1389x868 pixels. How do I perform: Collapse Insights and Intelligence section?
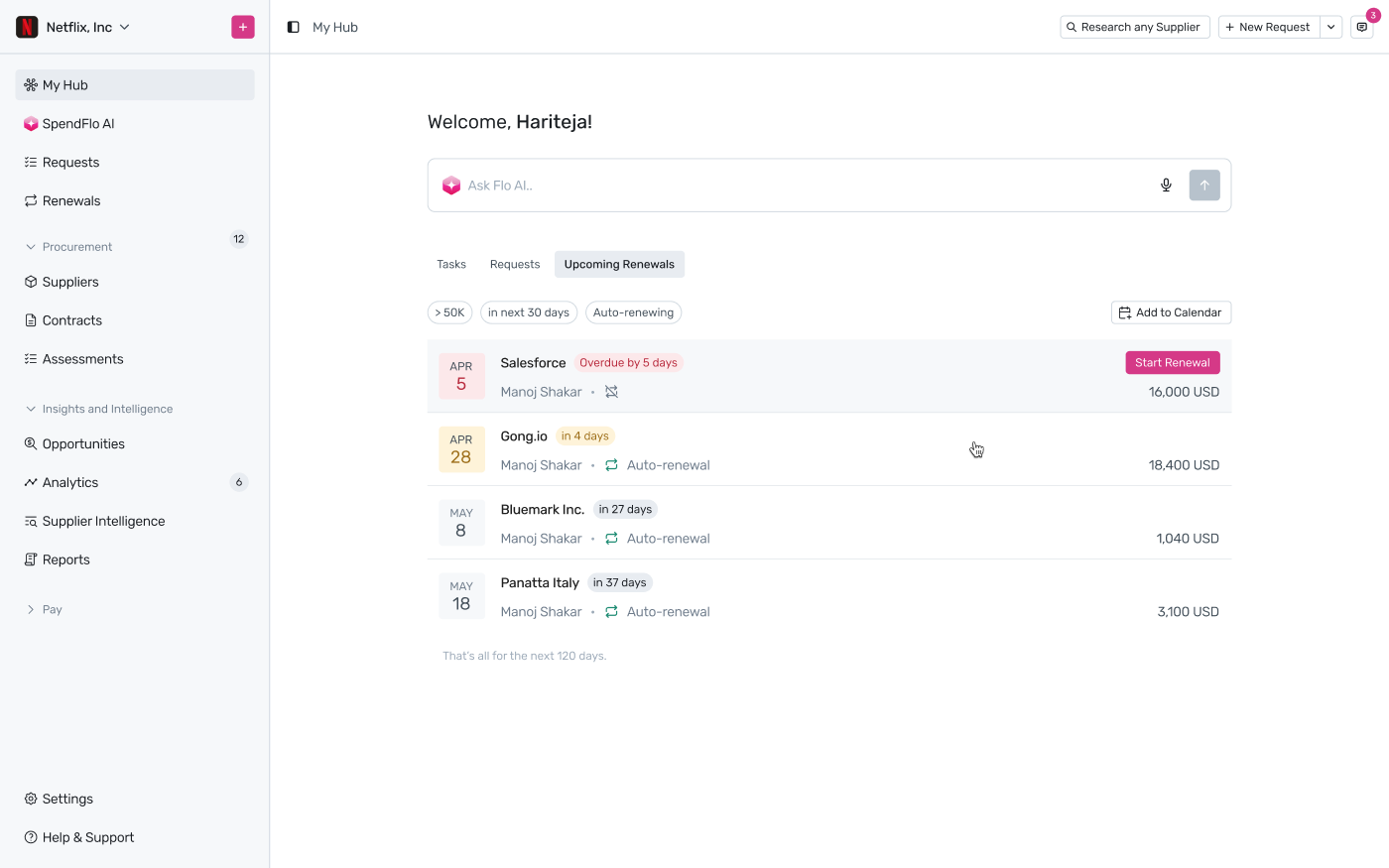pos(99,409)
